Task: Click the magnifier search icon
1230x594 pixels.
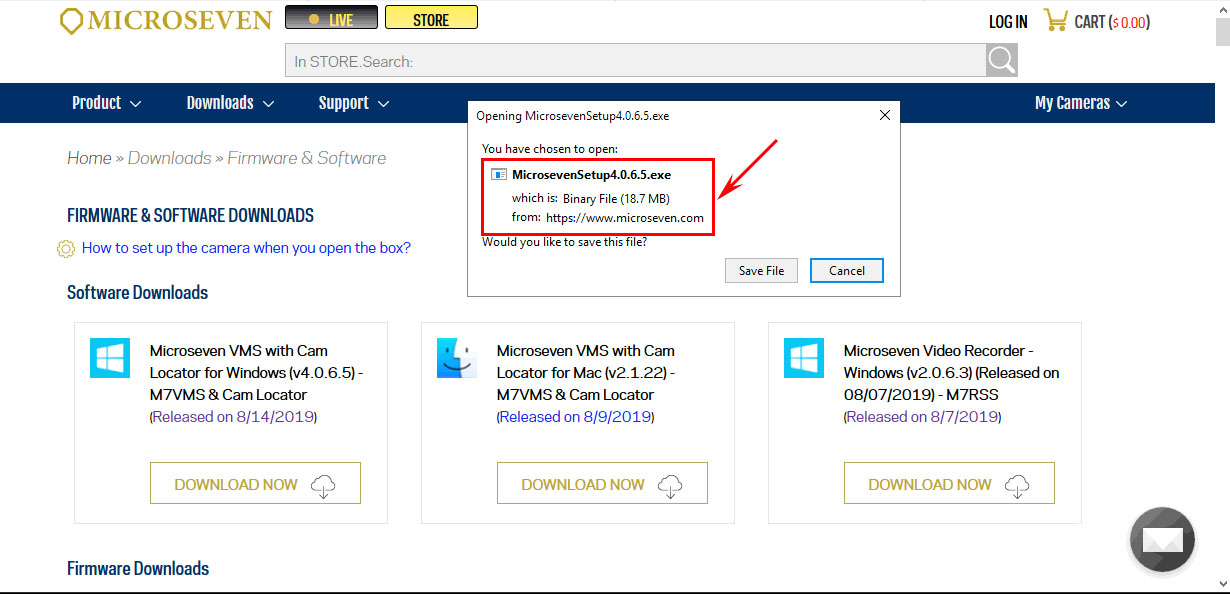Action: point(1002,60)
